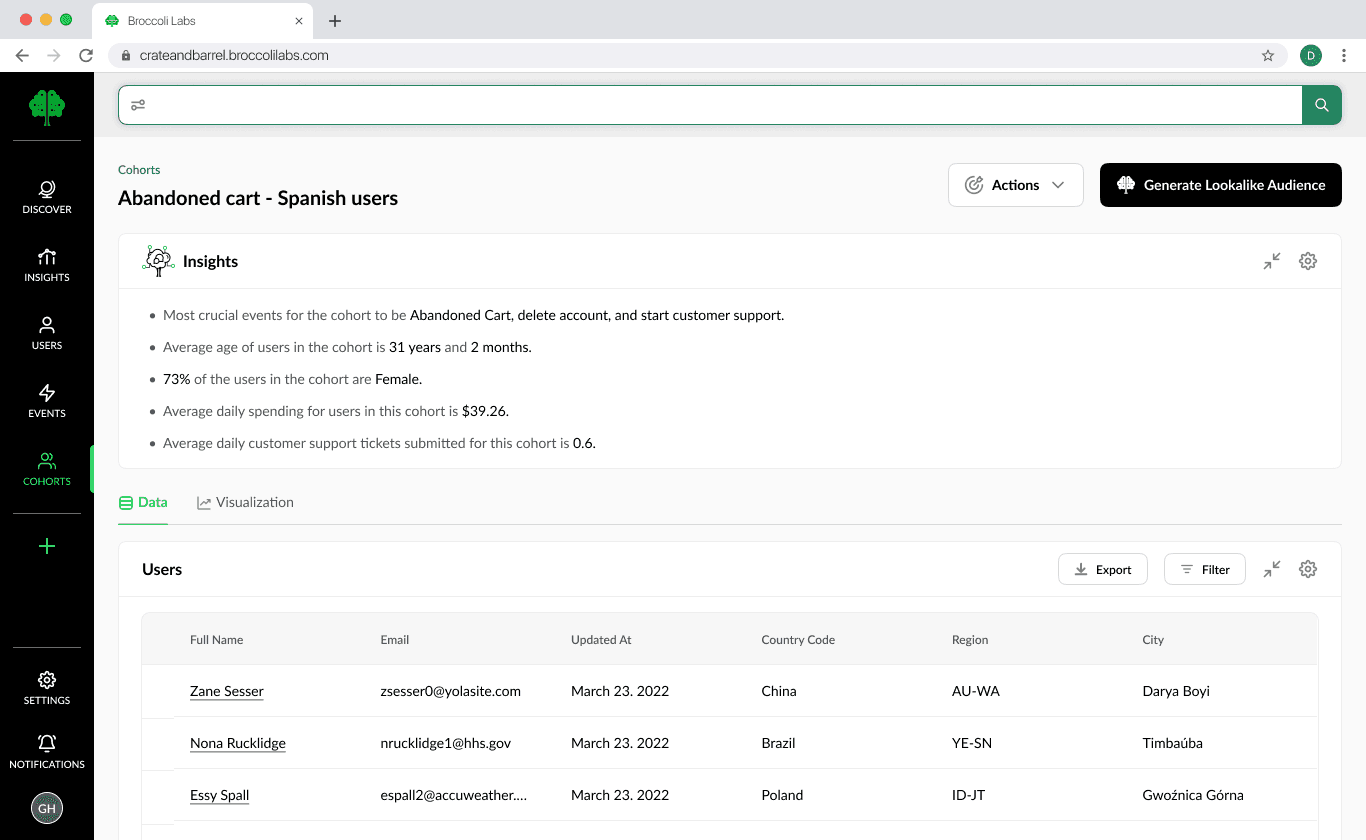Click the browser address bar URL

coord(234,56)
